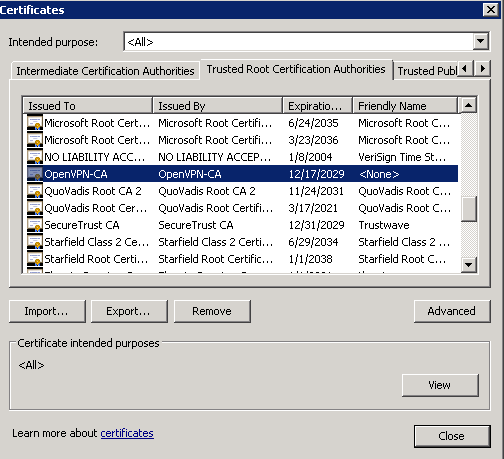Click expiration date 1/1/2038
The image size is (504, 459).
(310, 259)
